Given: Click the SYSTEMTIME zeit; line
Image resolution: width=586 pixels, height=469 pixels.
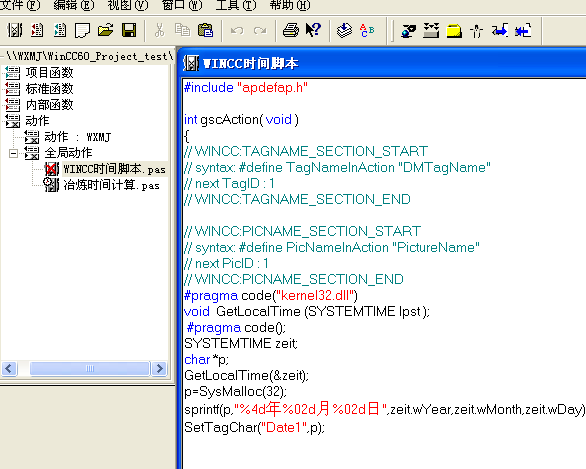Looking at the screenshot, I should 241,343.
